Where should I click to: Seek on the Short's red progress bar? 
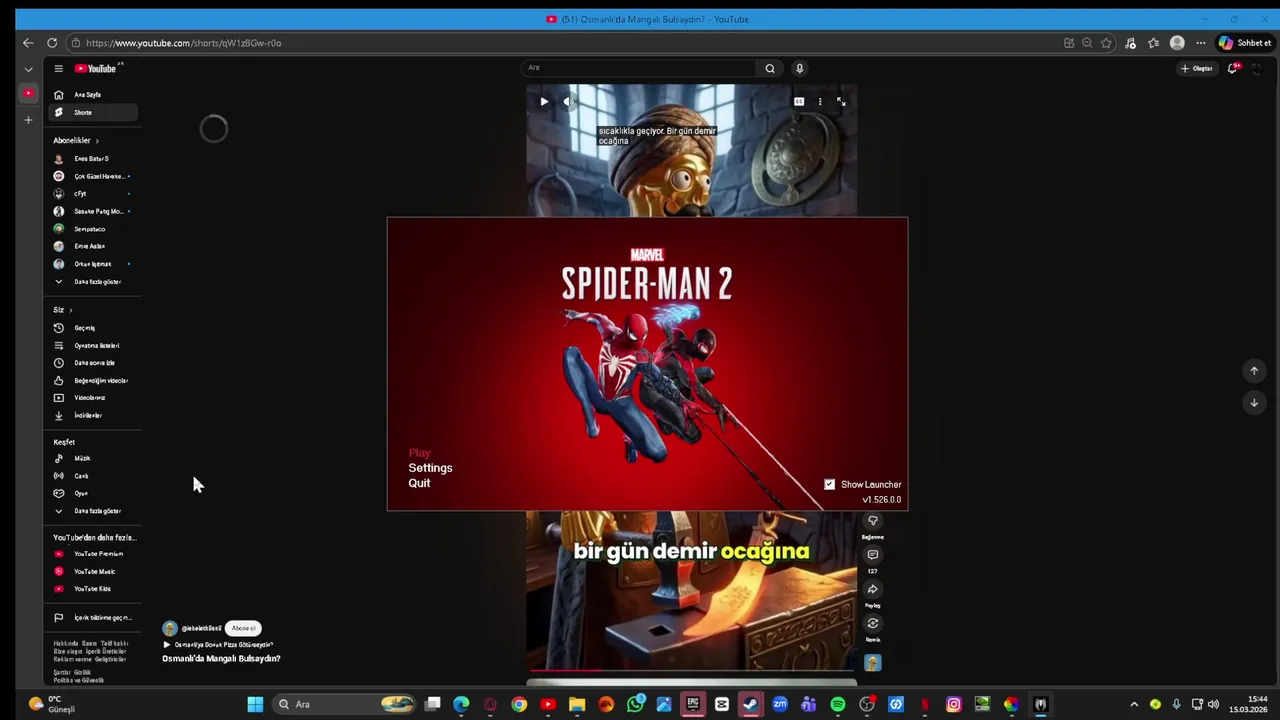pyautogui.click(x=691, y=671)
